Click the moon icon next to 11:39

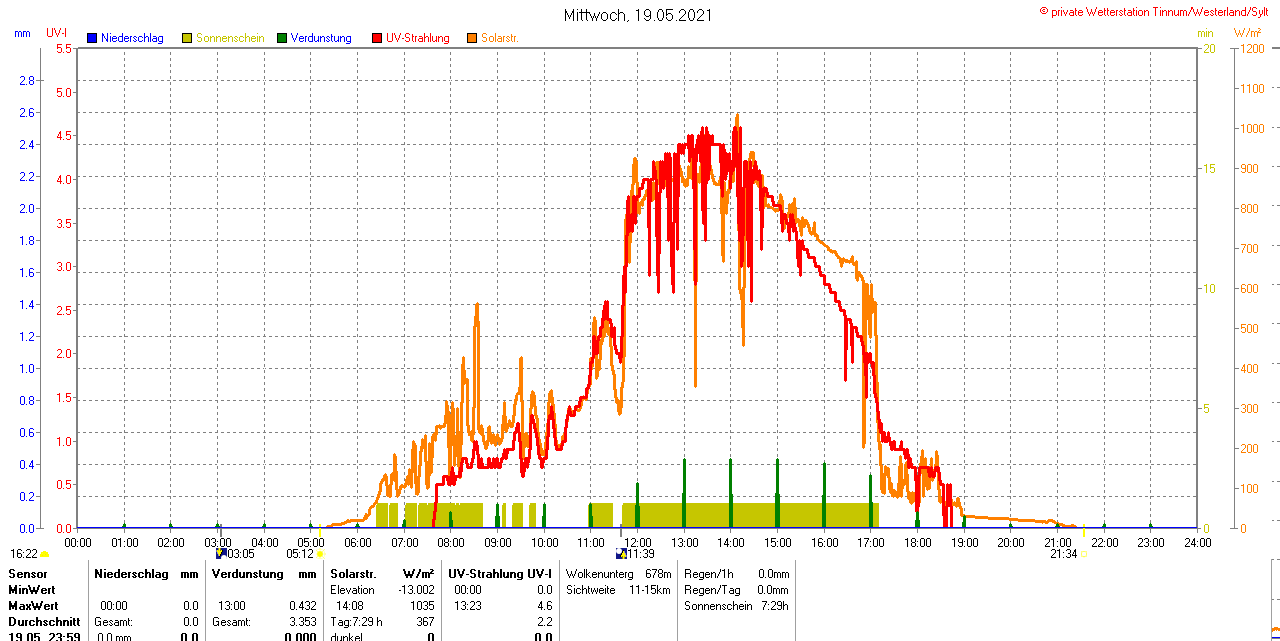[x=621, y=553]
